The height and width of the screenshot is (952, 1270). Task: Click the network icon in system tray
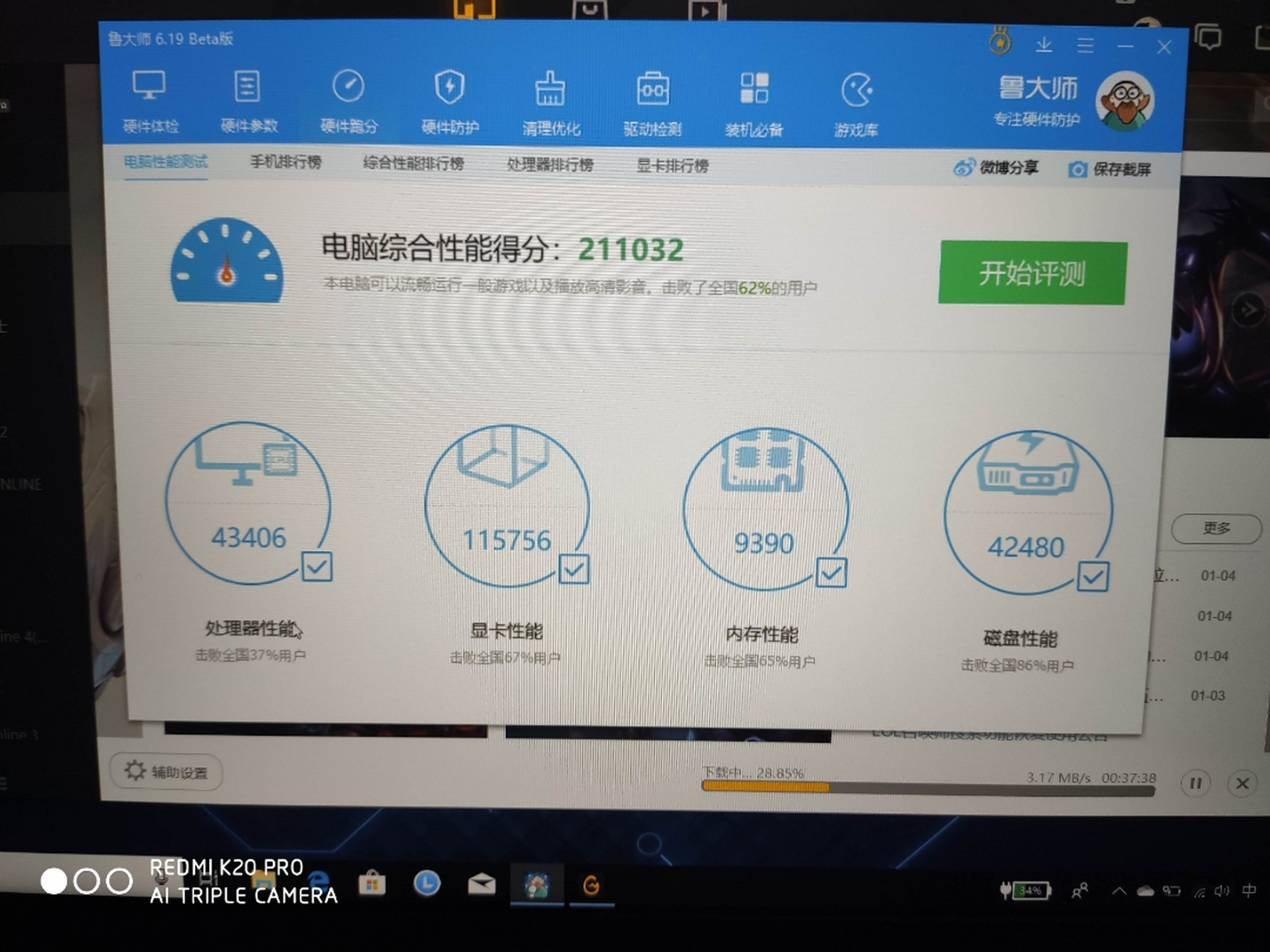(1199, 892)
